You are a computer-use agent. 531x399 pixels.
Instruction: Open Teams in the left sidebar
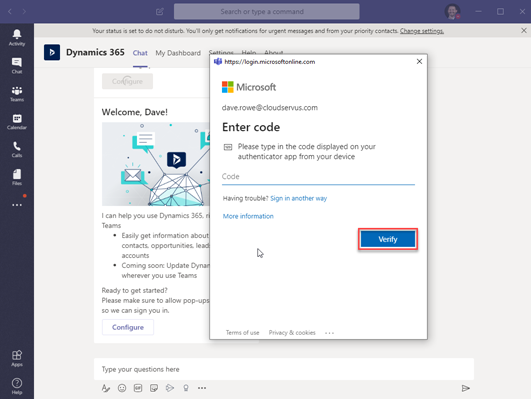tap(17, 93)
